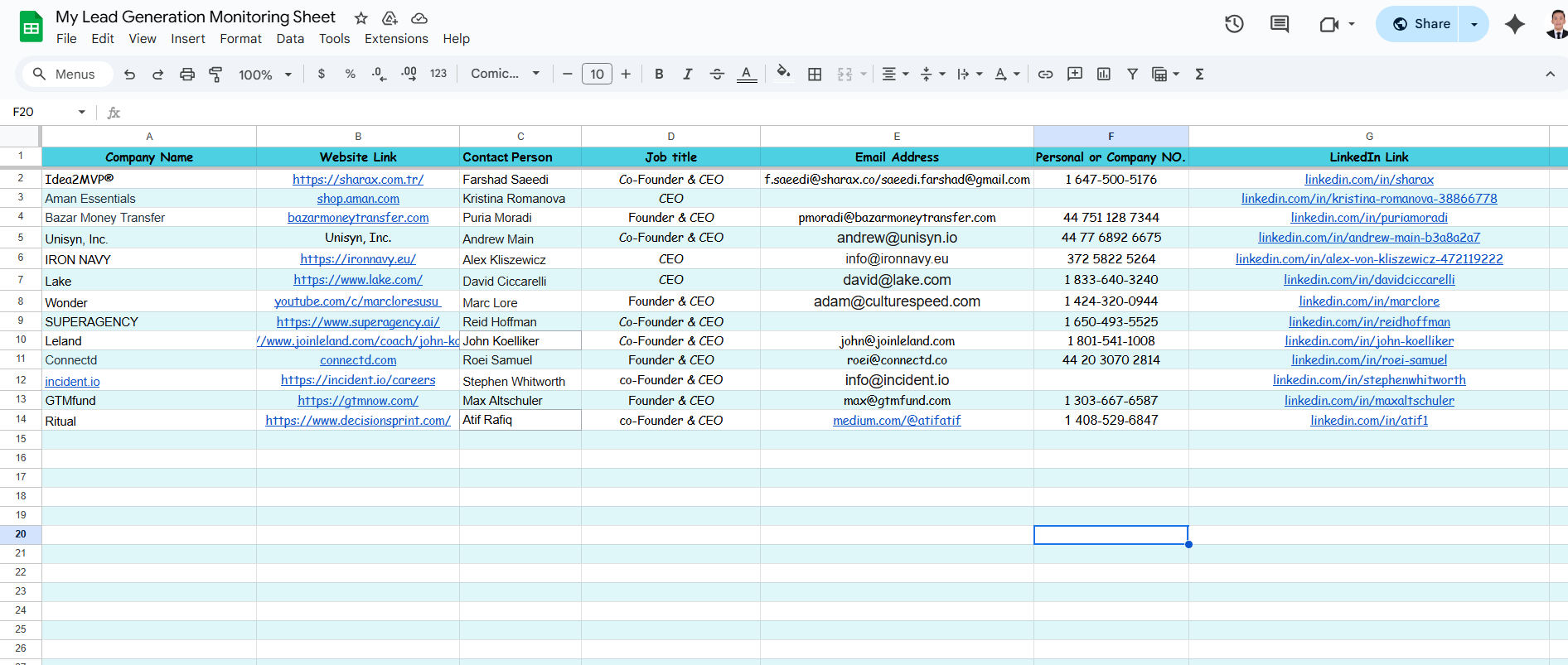Select the david@lake.com email cell
The image size is (1568, 665).
click(897, 280)
